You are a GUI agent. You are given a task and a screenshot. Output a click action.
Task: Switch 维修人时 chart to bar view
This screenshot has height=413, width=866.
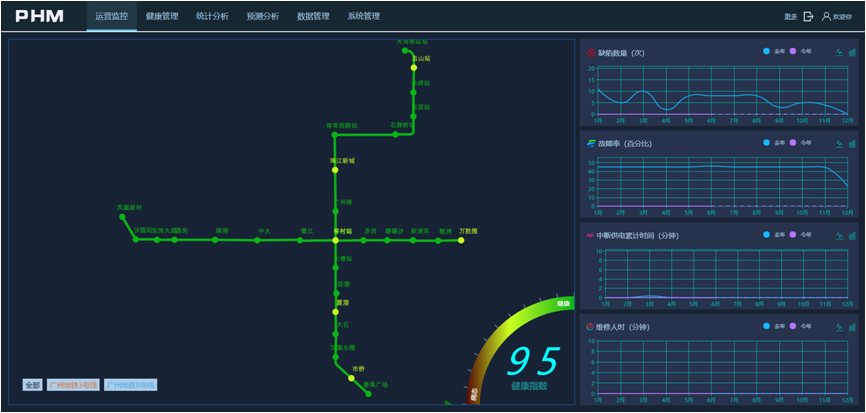point(852,327)
